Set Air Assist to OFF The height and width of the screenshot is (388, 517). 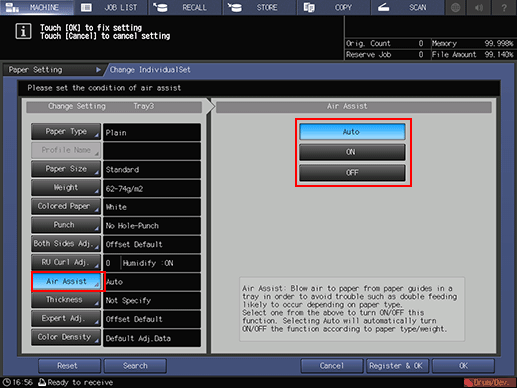coord(352,173)
